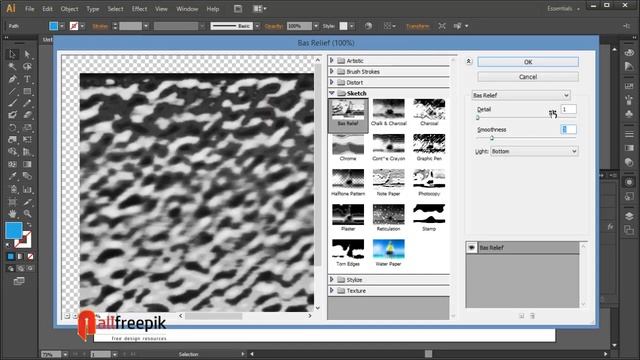The width and height of the screenshot is (640, 360).
Task: Expand the Texture filter folder
Action: coord(332,291)
